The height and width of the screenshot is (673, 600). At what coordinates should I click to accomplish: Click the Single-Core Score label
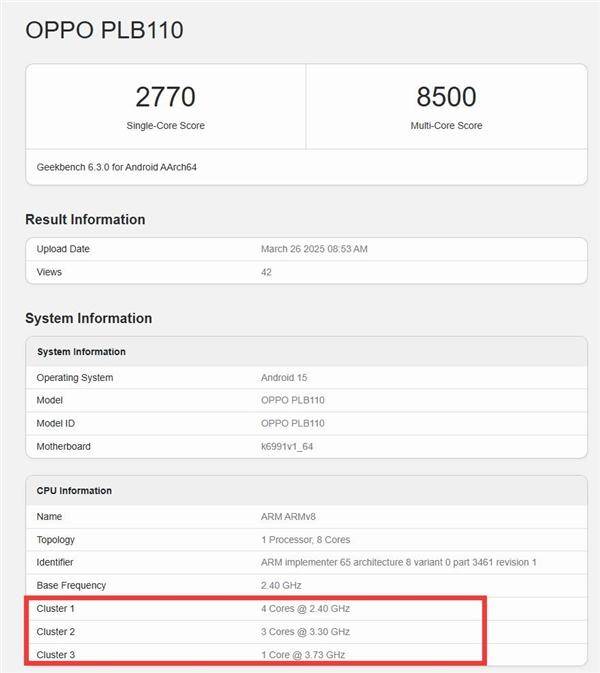(x=165, y=126)
